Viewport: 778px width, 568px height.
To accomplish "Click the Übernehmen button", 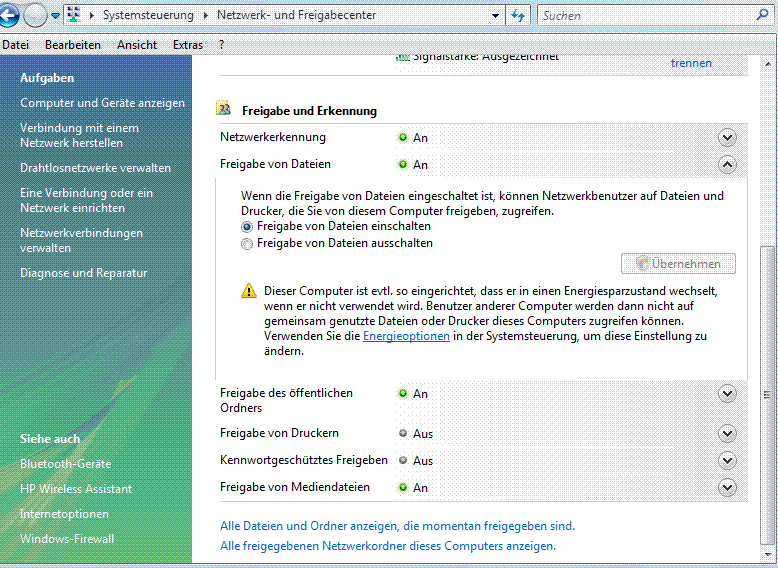I will (x=679, y=264).
